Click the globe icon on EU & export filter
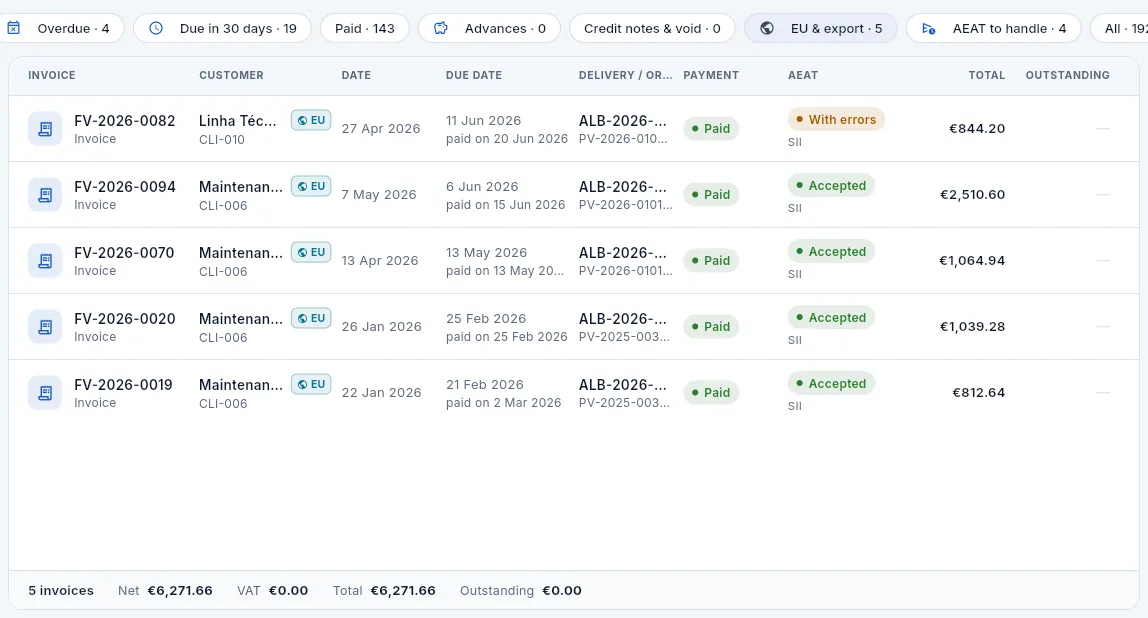Viewport: 1148px width, 618px height. coord(767,29)
